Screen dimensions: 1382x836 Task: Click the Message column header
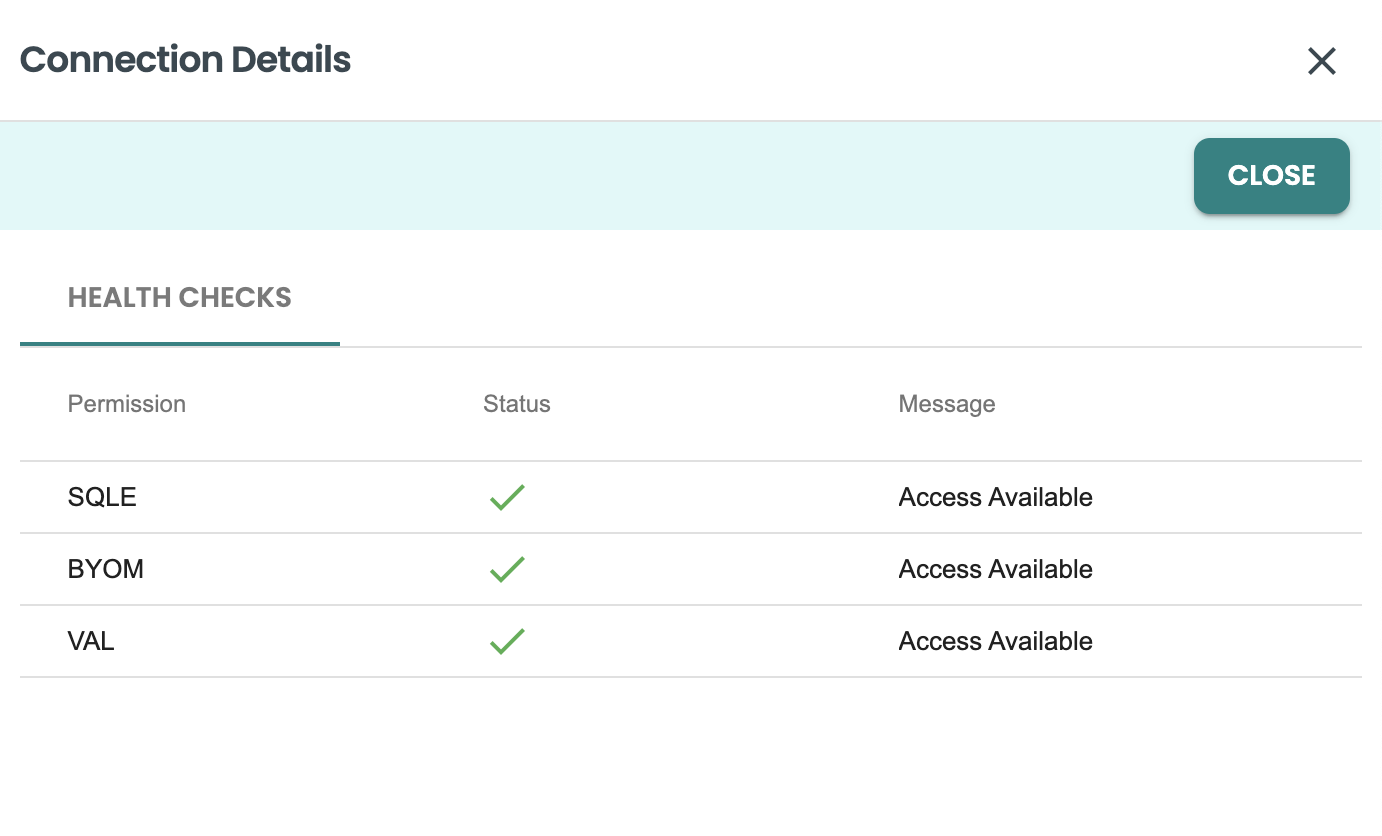tap(947, 404)
